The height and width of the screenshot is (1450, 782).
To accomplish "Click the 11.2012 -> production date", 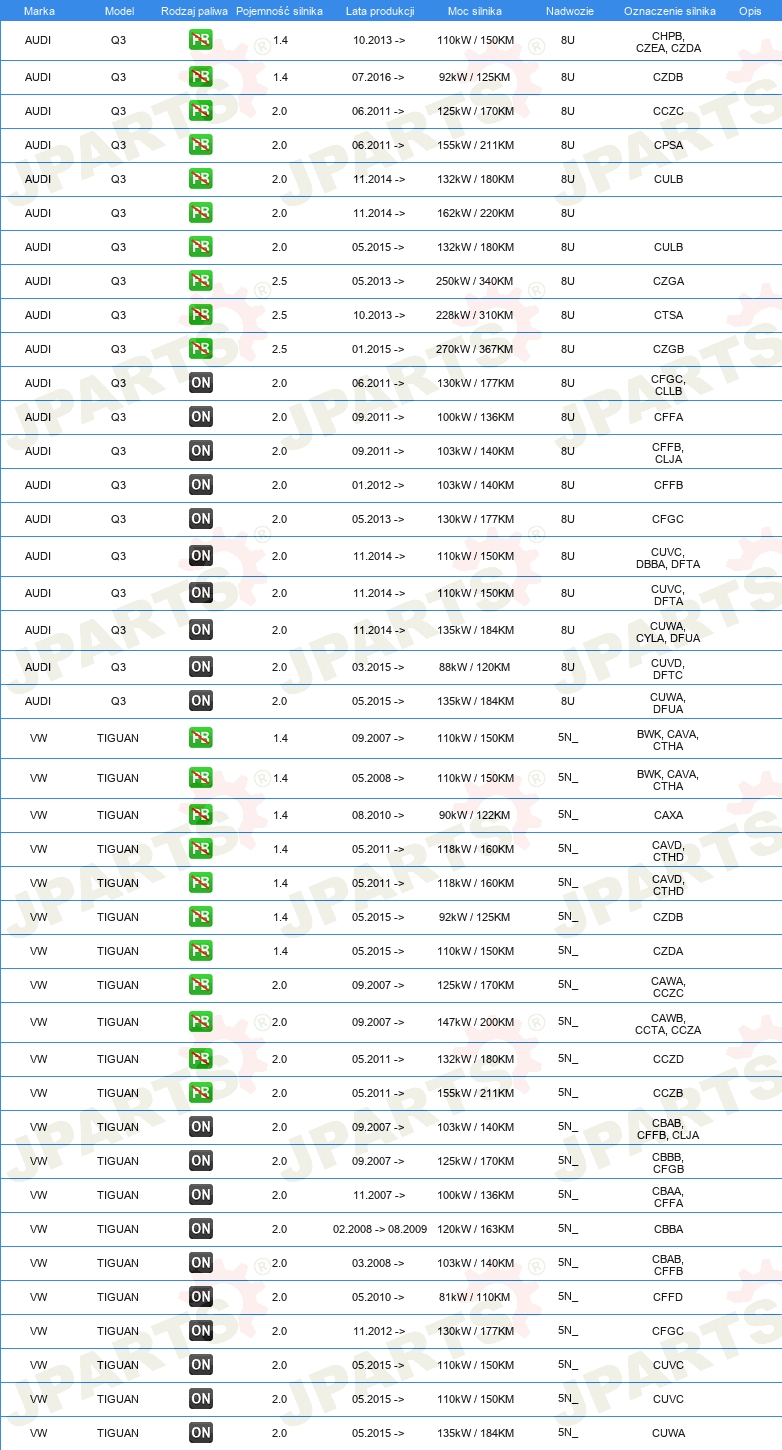I will pos(379,1331).
